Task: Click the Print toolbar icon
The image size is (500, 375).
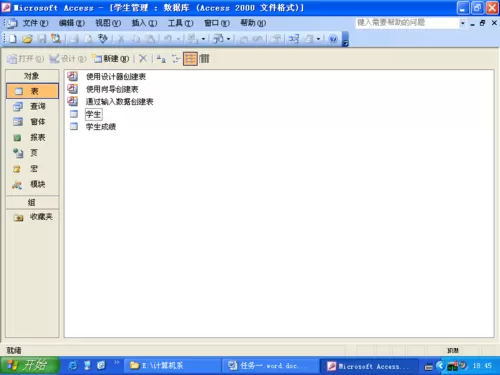Action: pos(75,39)
